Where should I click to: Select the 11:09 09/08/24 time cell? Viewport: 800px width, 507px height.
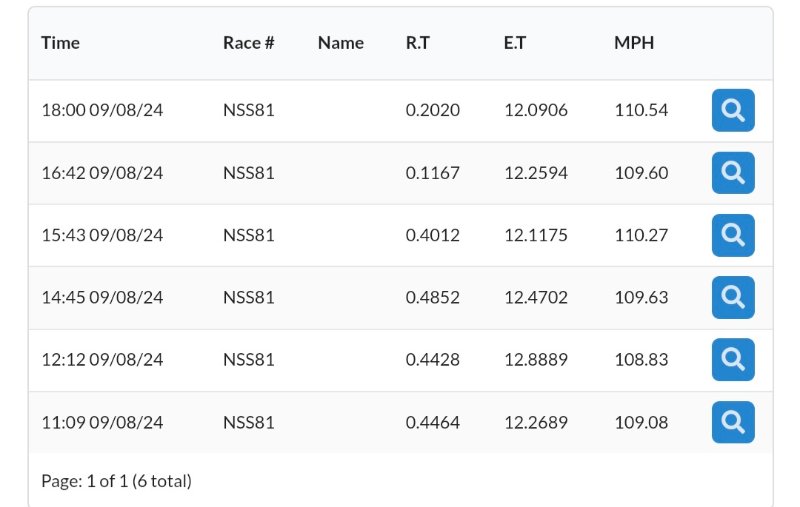[x=102, y=422]
